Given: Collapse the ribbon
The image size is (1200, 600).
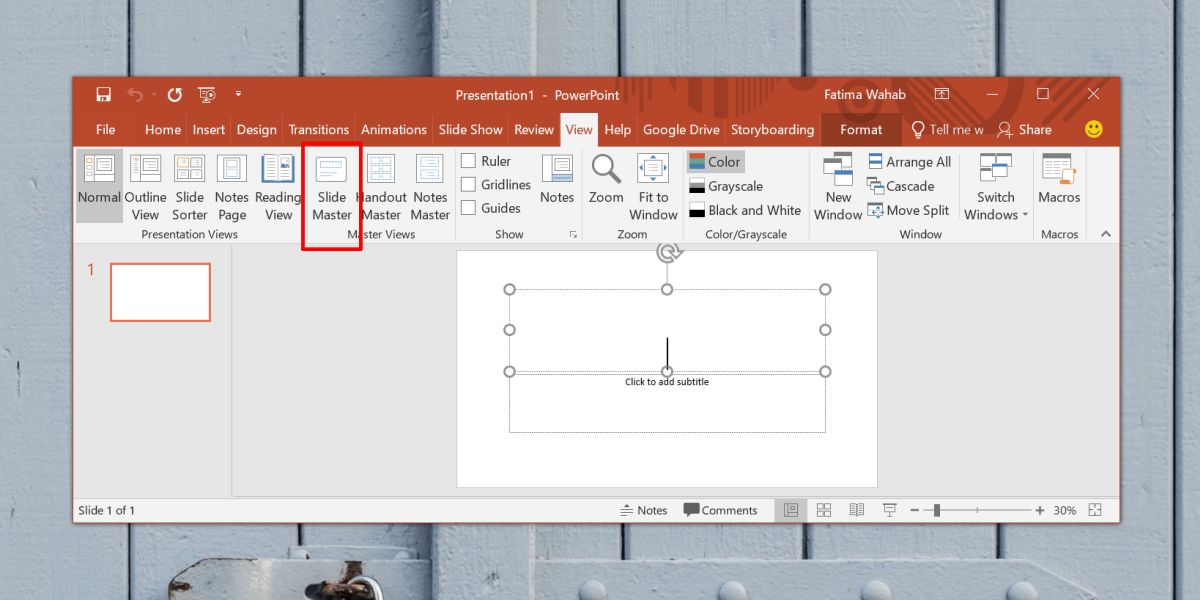Looking at the screenshot, I should pos(1105,233).
